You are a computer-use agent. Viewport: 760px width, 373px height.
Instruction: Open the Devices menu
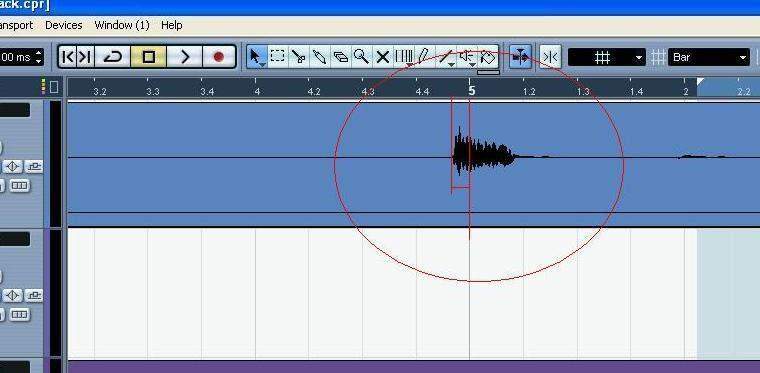click(63, 25)
